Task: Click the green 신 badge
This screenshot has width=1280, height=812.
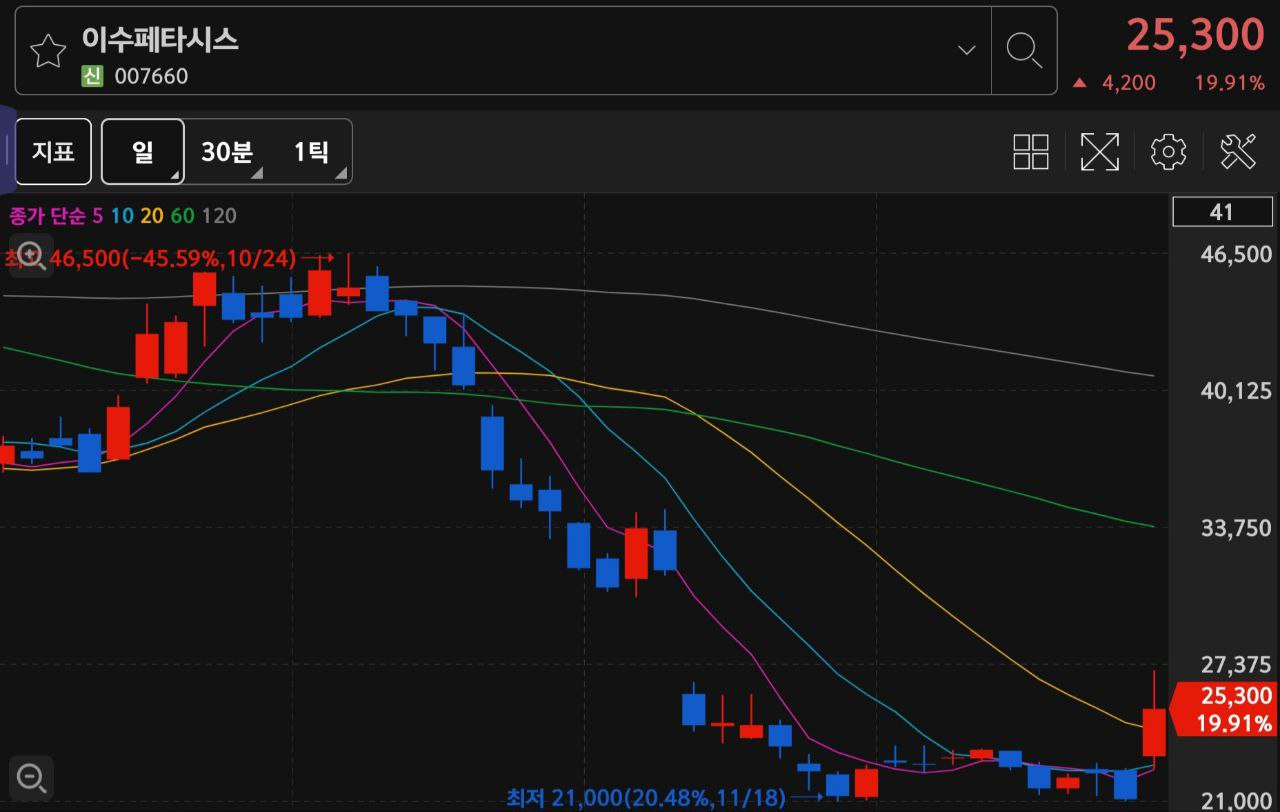Action: pyautogui.click(x=92, y=77)
